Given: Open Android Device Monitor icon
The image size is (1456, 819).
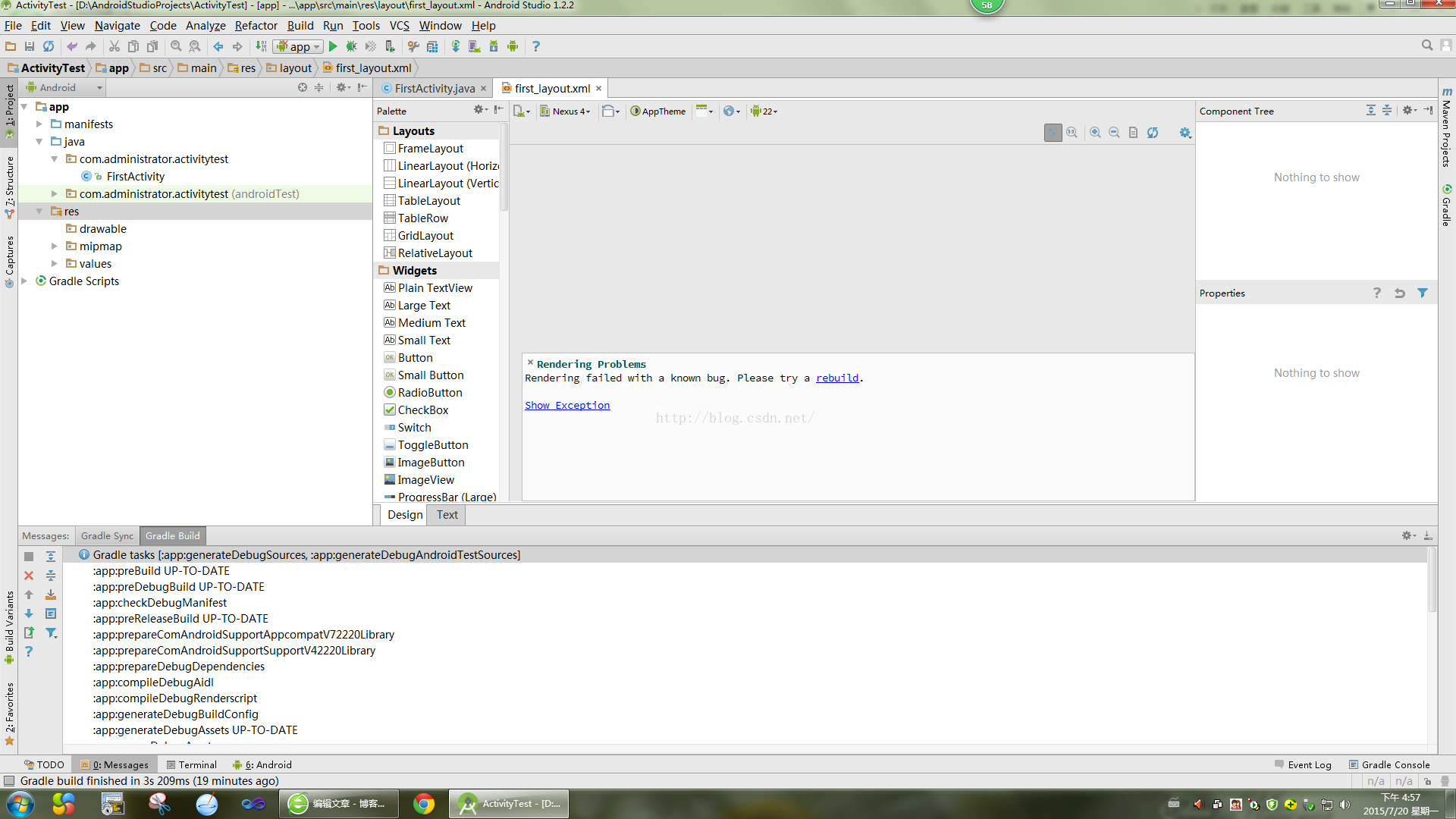Looking at the screenshot, I should pos(513,47).
